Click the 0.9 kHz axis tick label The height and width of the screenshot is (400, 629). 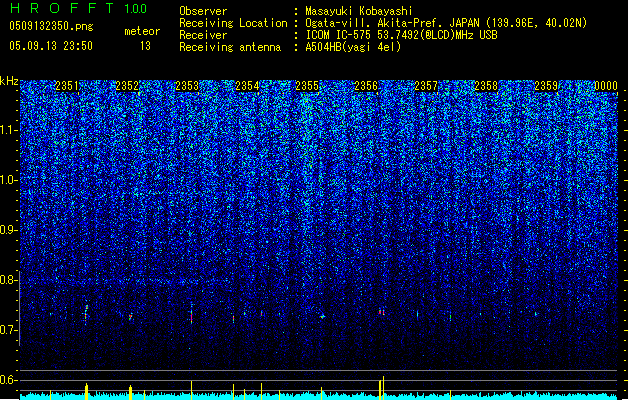pyautogui.click(x=9, y=230)
